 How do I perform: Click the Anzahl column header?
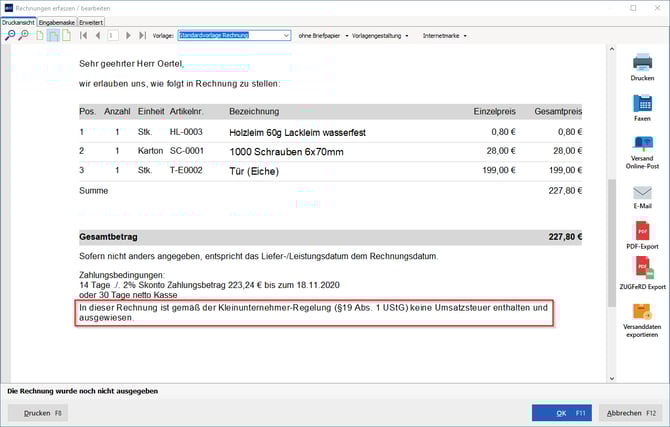(x=117, y=112)
